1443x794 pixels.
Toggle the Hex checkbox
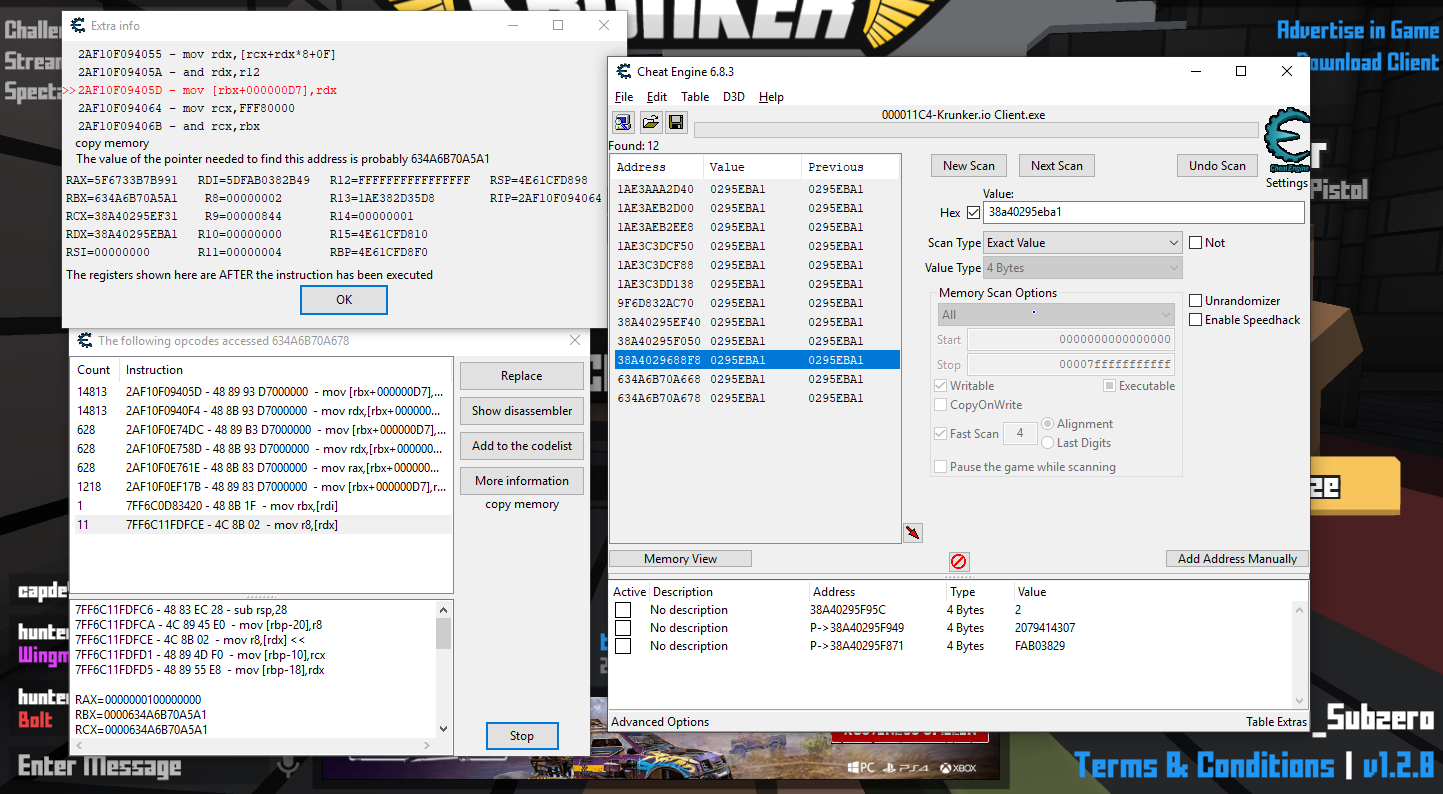974,213
